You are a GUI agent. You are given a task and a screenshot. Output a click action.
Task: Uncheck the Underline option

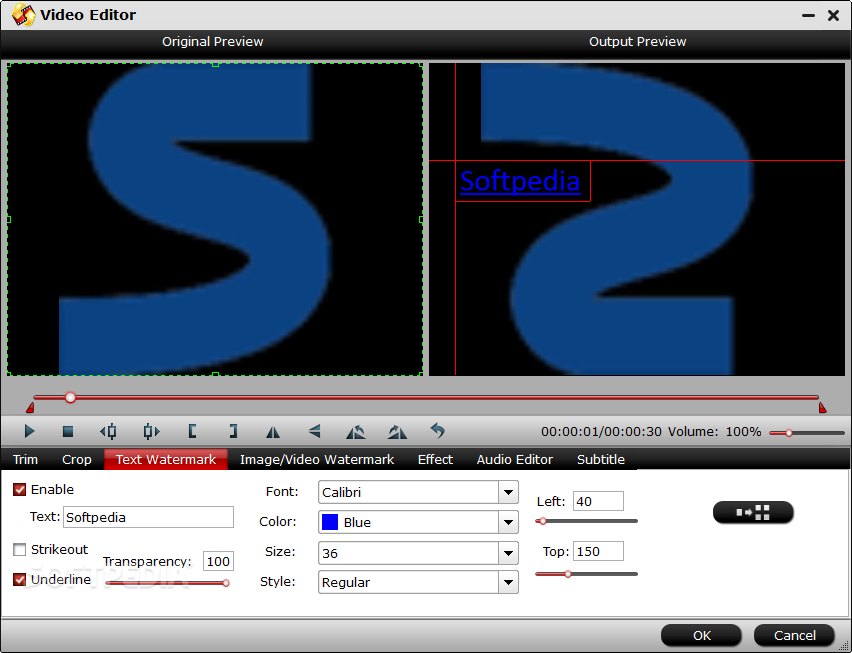(x=20, y=580)
